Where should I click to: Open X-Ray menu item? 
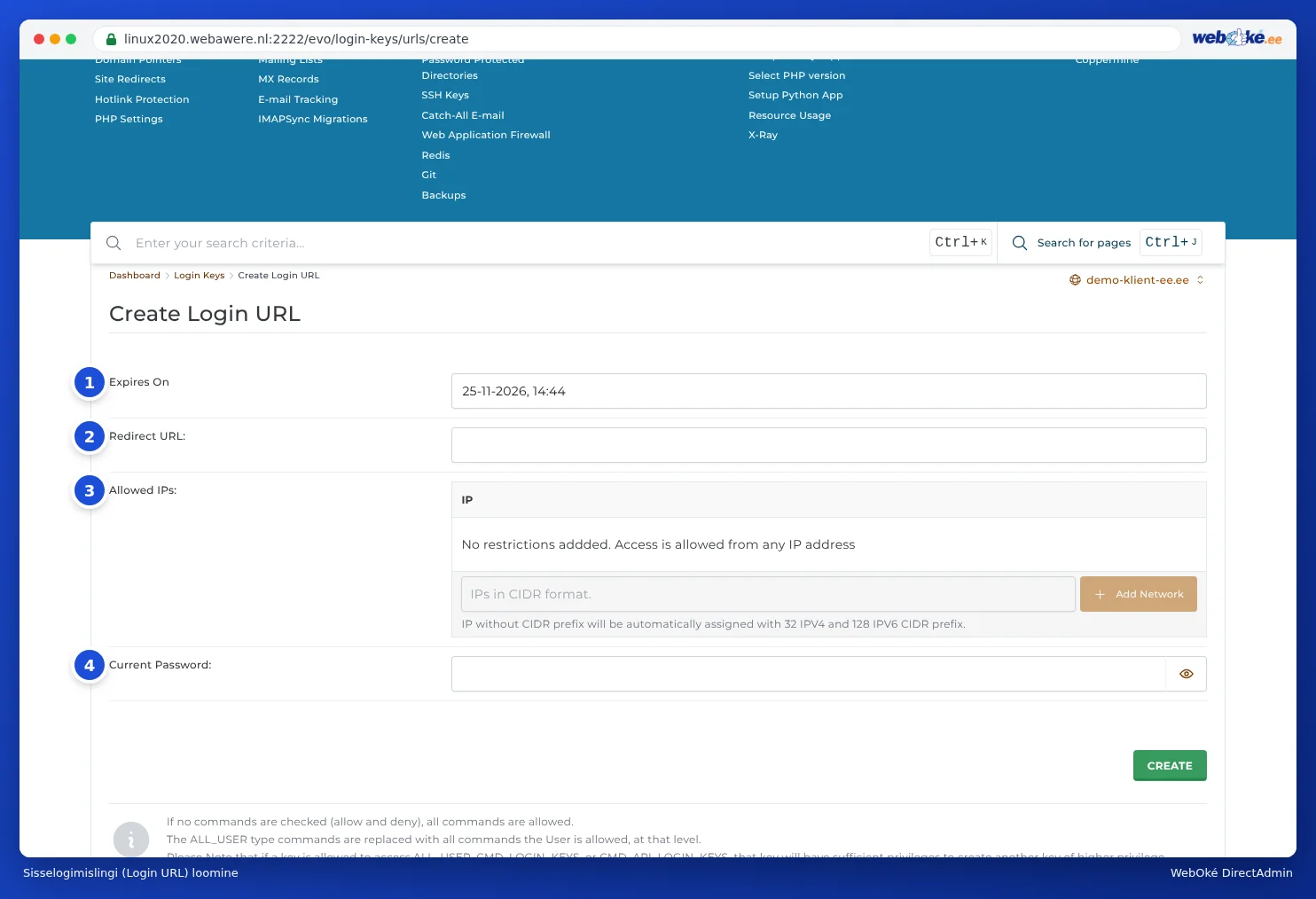763,135
